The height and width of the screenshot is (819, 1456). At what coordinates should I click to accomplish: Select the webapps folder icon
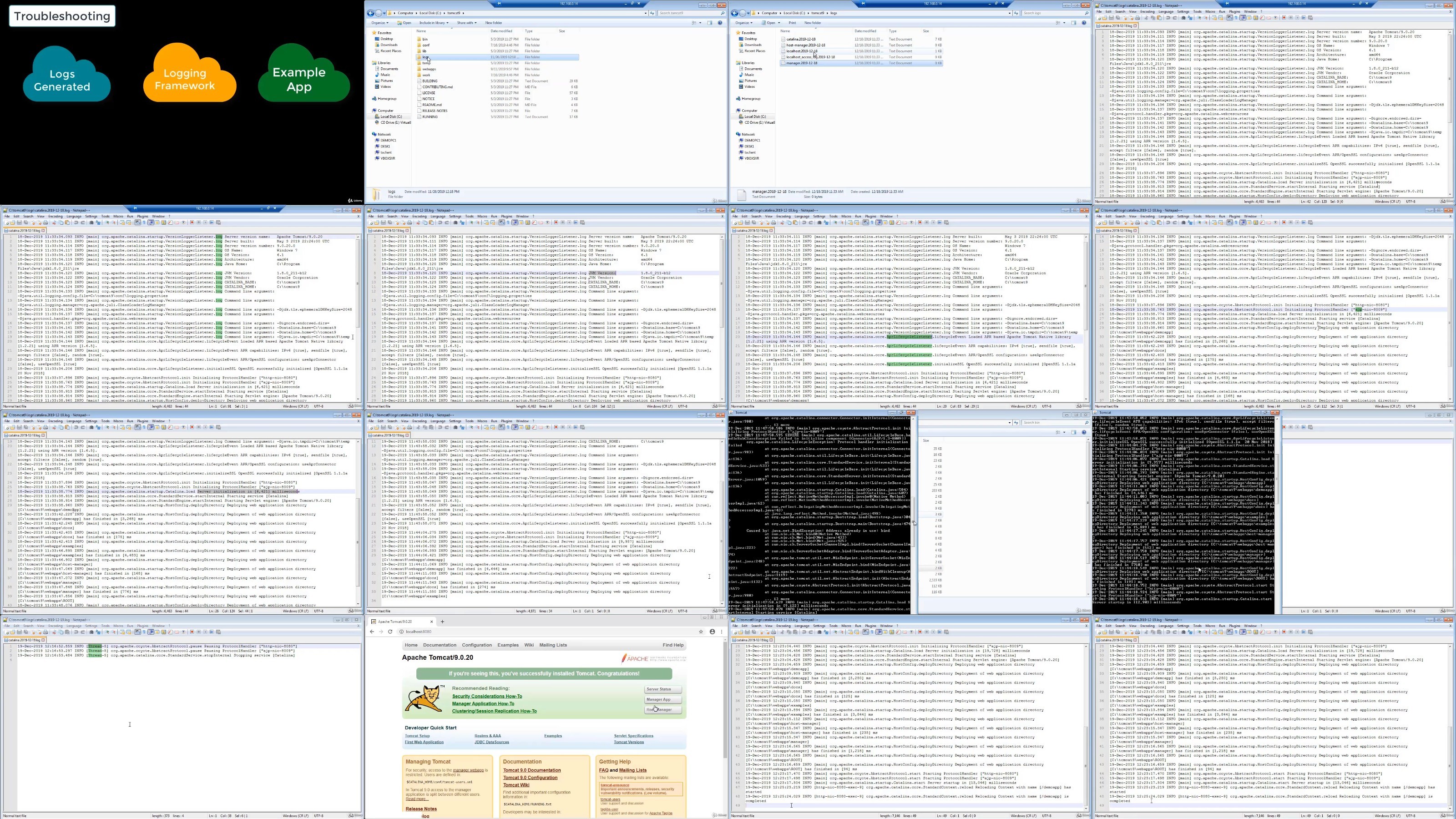[420, 69]
